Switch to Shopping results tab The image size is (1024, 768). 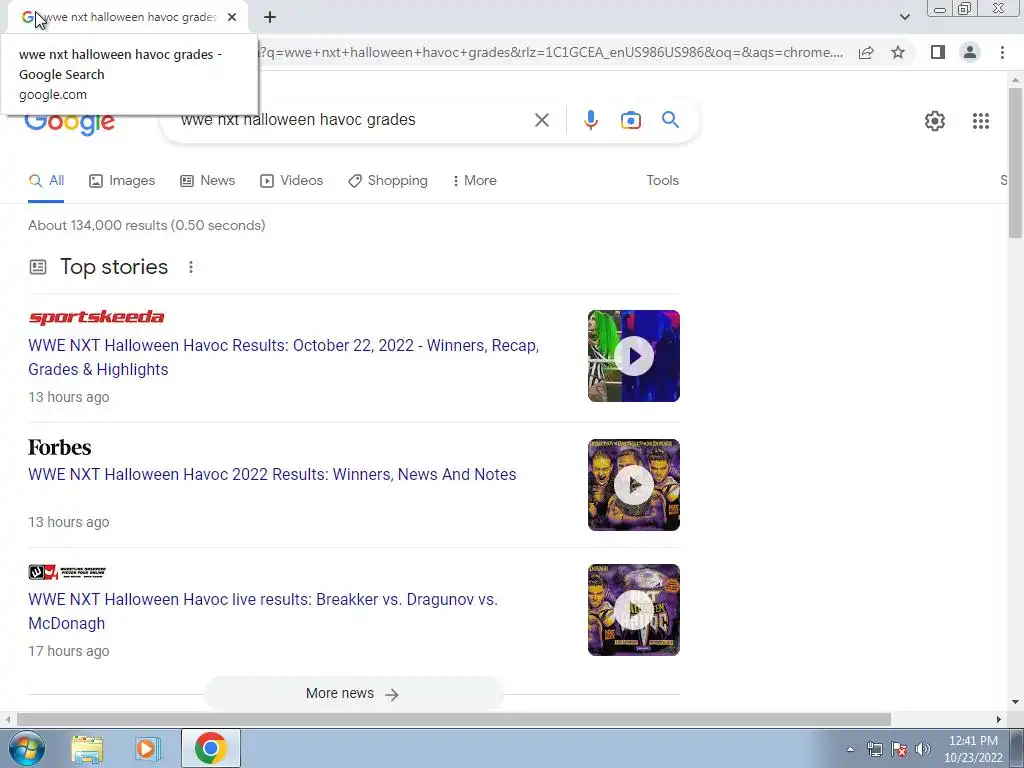[387, 180]
